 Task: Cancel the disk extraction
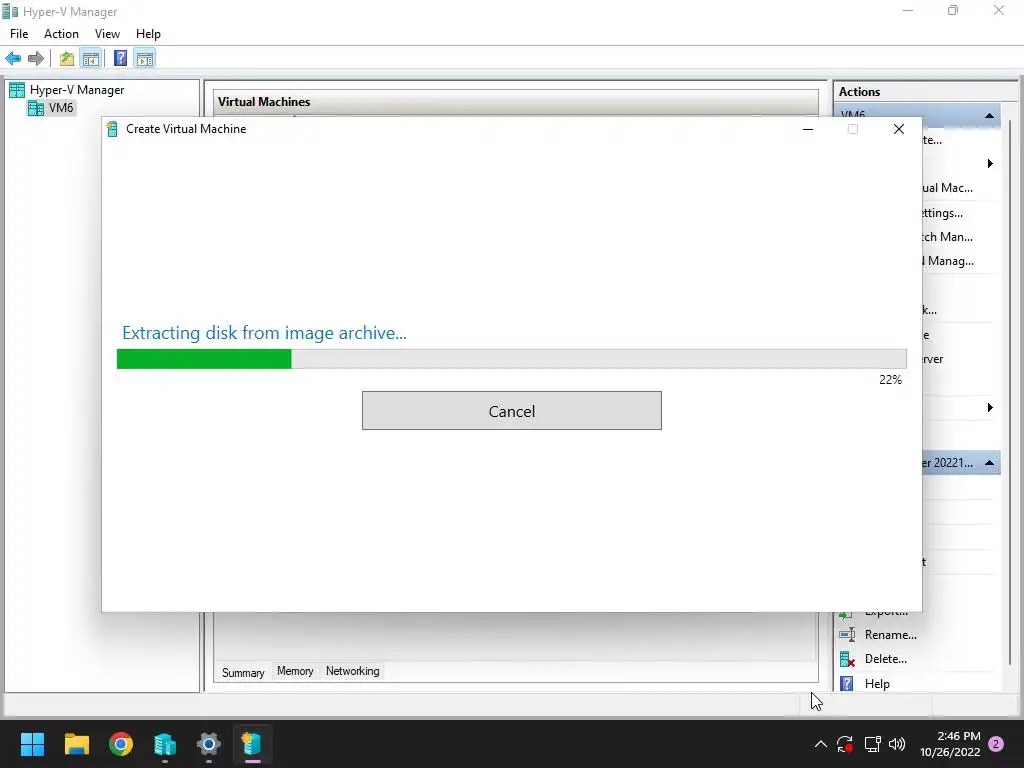(511, 411)
